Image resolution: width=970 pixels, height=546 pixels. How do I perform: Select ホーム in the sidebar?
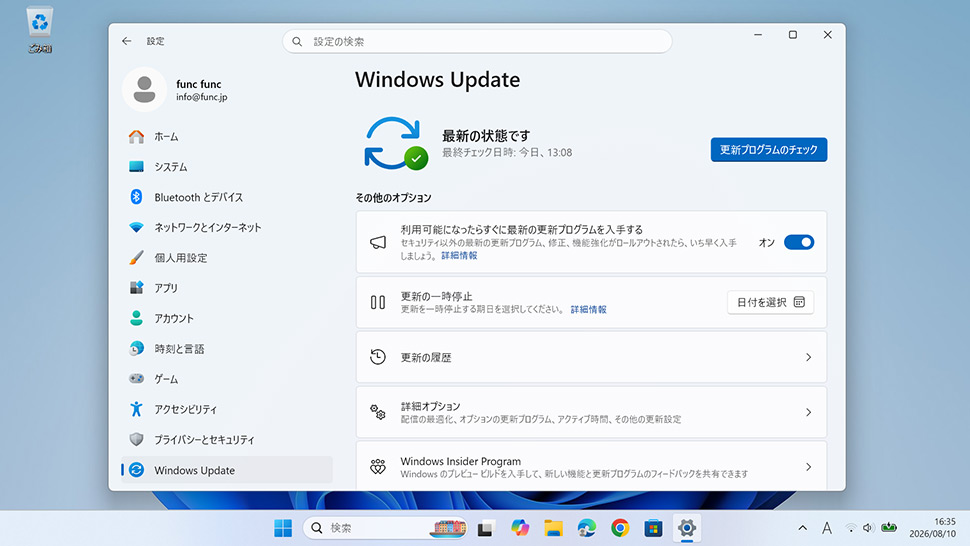[x=227, y=137]
